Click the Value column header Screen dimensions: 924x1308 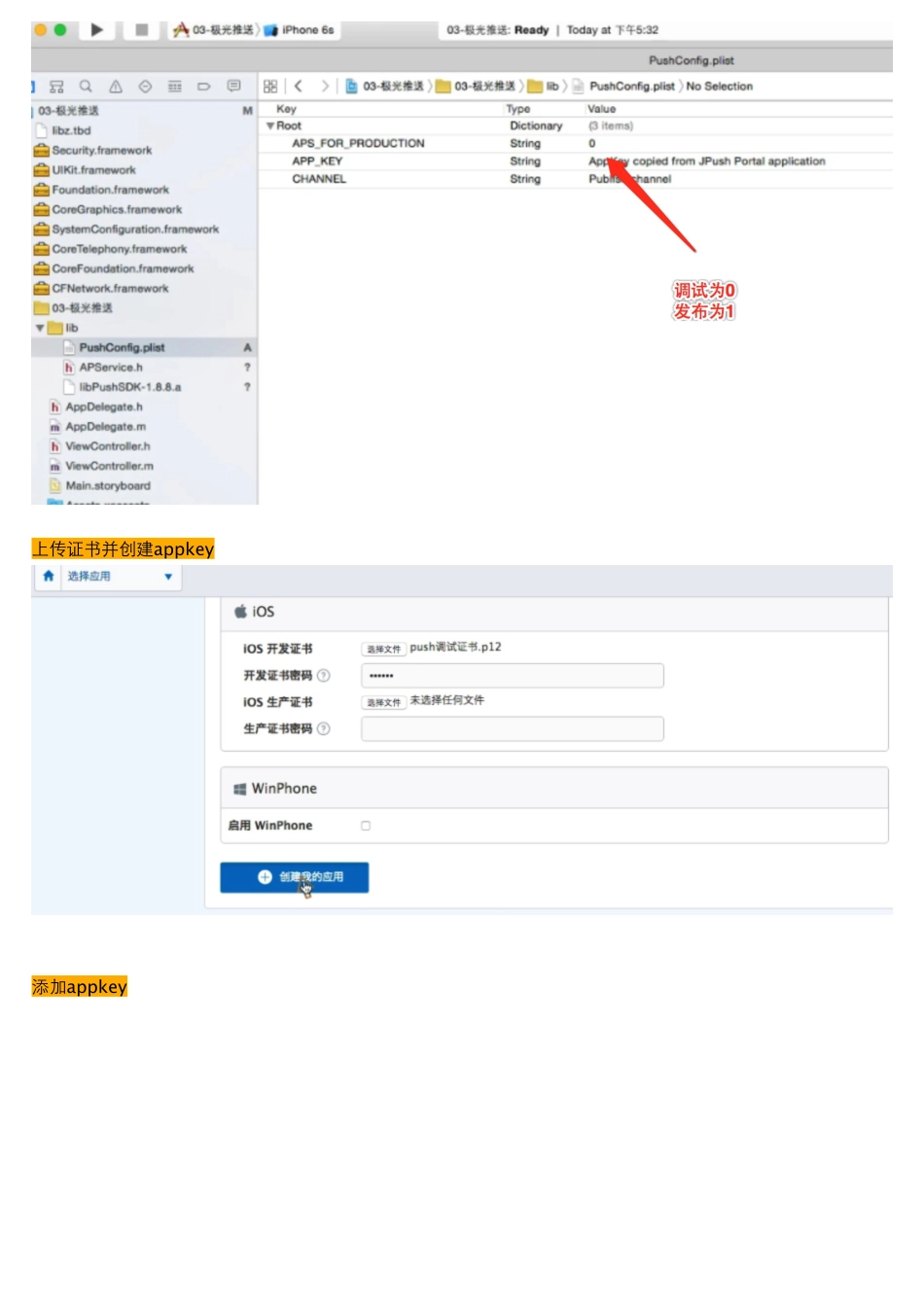(x=602, y=110)
